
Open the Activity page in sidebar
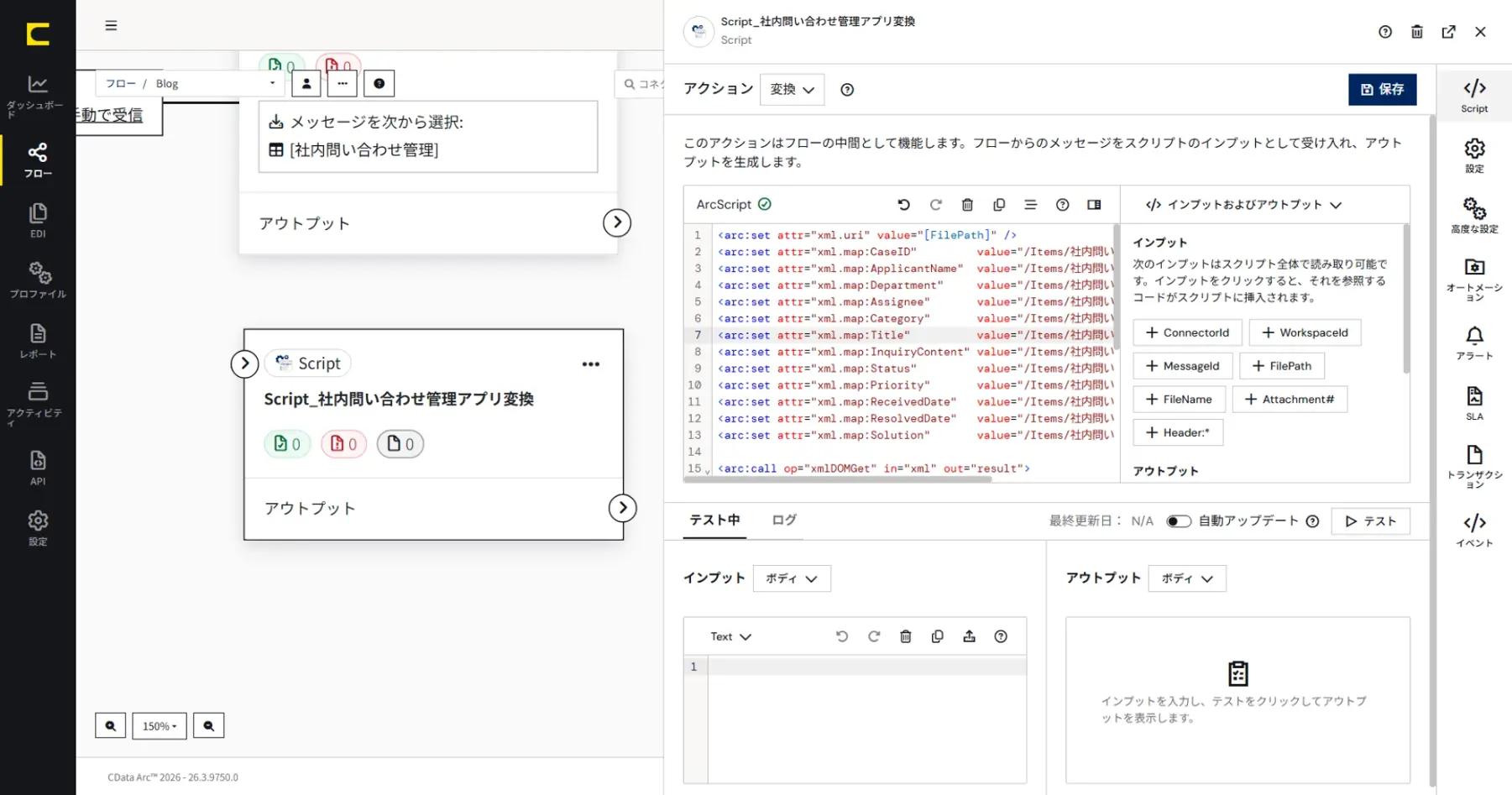[37, 403]
